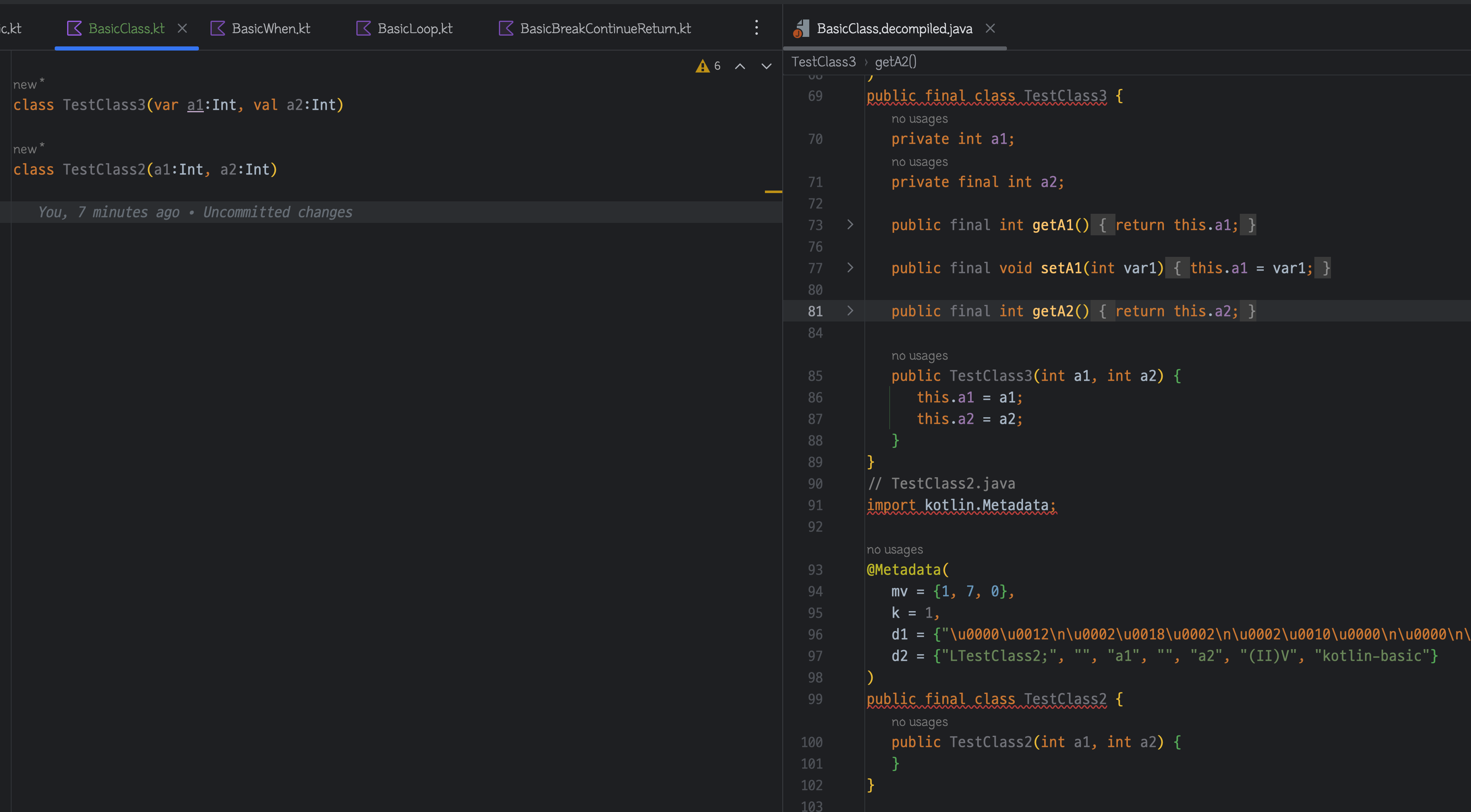Expand the folded getA2() method
Image resolution: width=1471 pixels, height=812 pixels.
pos(850,311)
